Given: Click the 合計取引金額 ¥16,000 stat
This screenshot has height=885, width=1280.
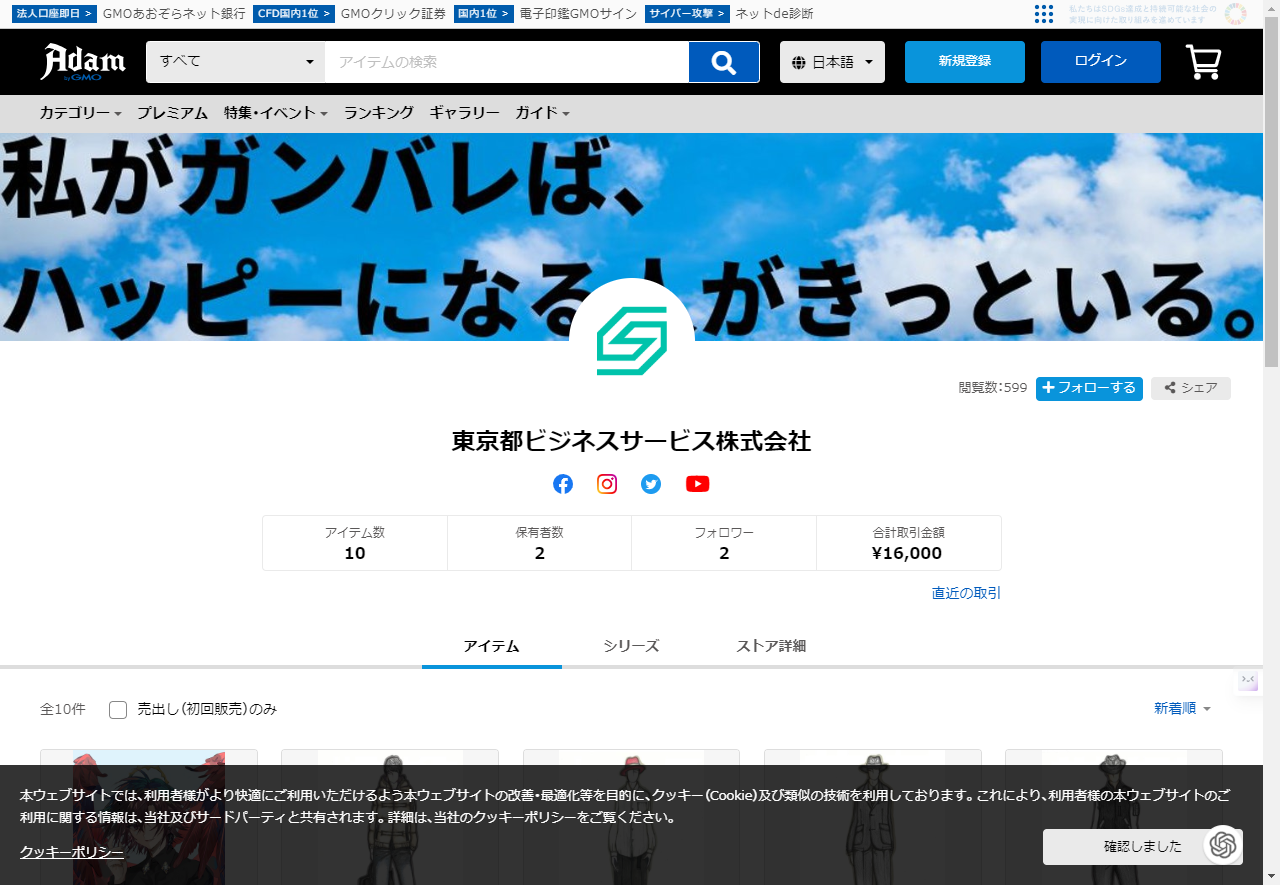Looking at the screenshot, I should [x=908, y=543].
